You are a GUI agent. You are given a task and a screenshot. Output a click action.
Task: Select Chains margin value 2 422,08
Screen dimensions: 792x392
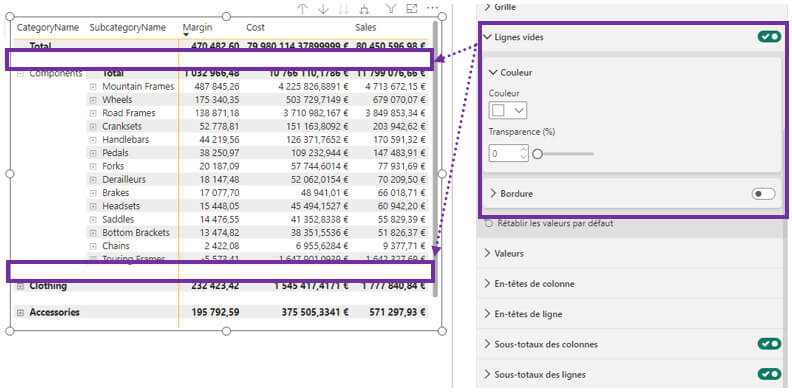pos(223,246)
